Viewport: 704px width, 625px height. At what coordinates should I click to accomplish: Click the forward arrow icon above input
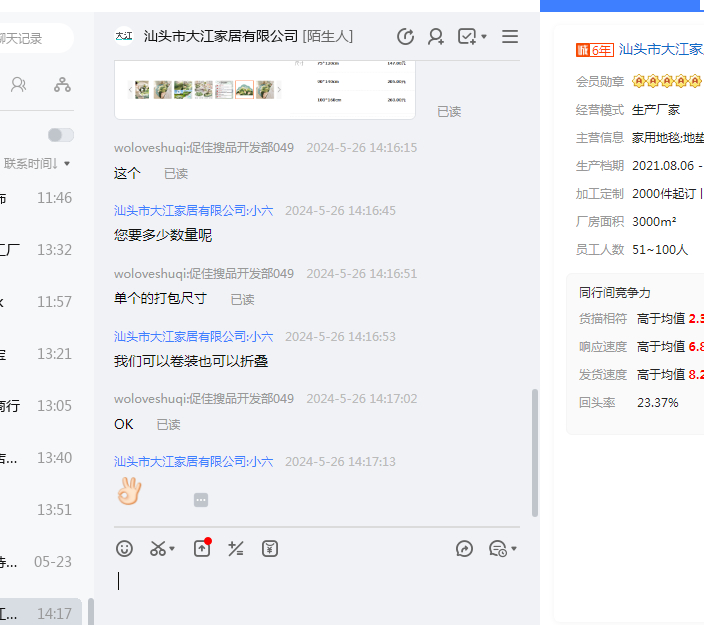(464, 548)
